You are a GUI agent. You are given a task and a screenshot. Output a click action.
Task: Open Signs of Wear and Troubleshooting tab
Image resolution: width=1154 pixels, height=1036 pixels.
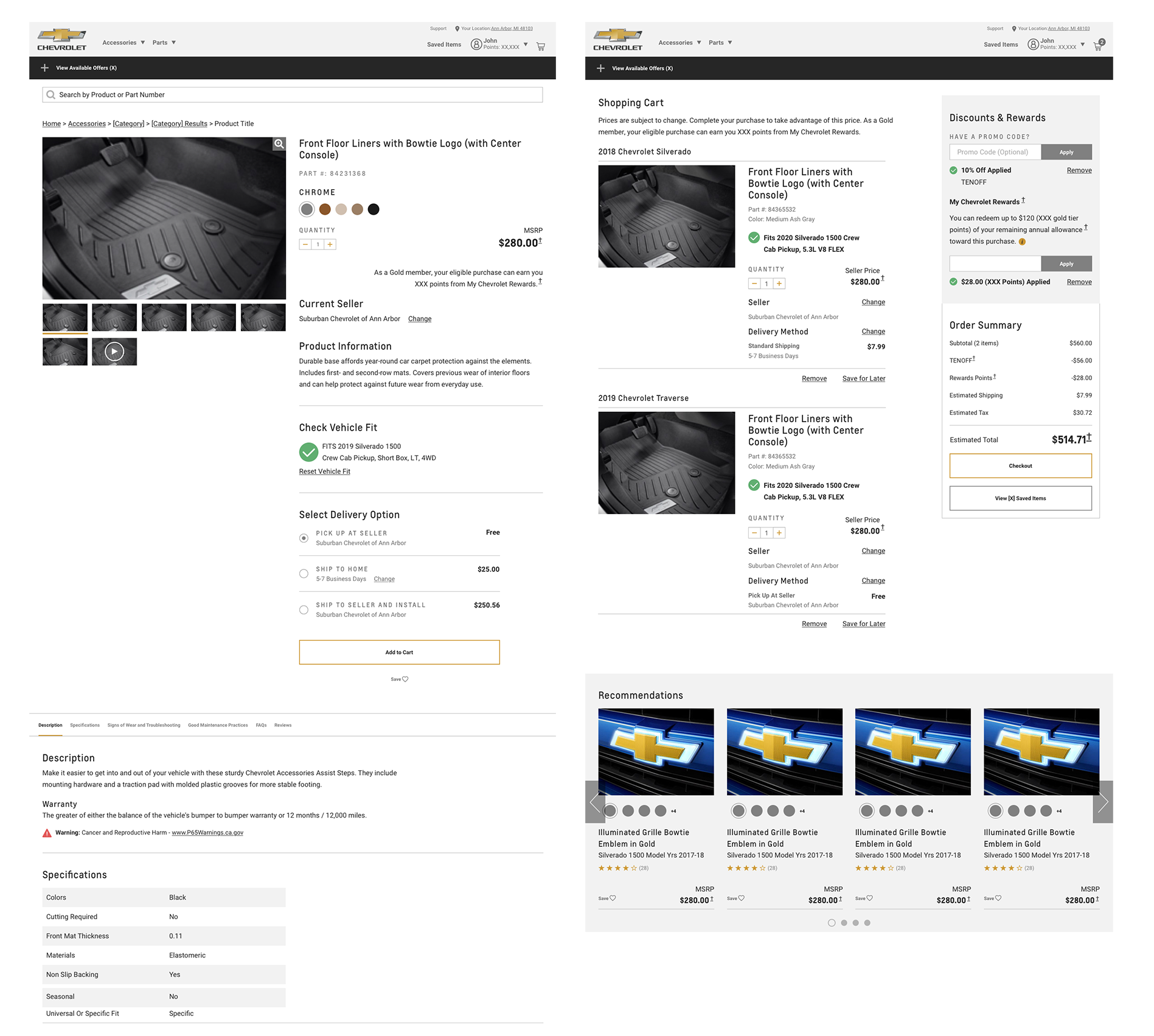click(144, 725)
